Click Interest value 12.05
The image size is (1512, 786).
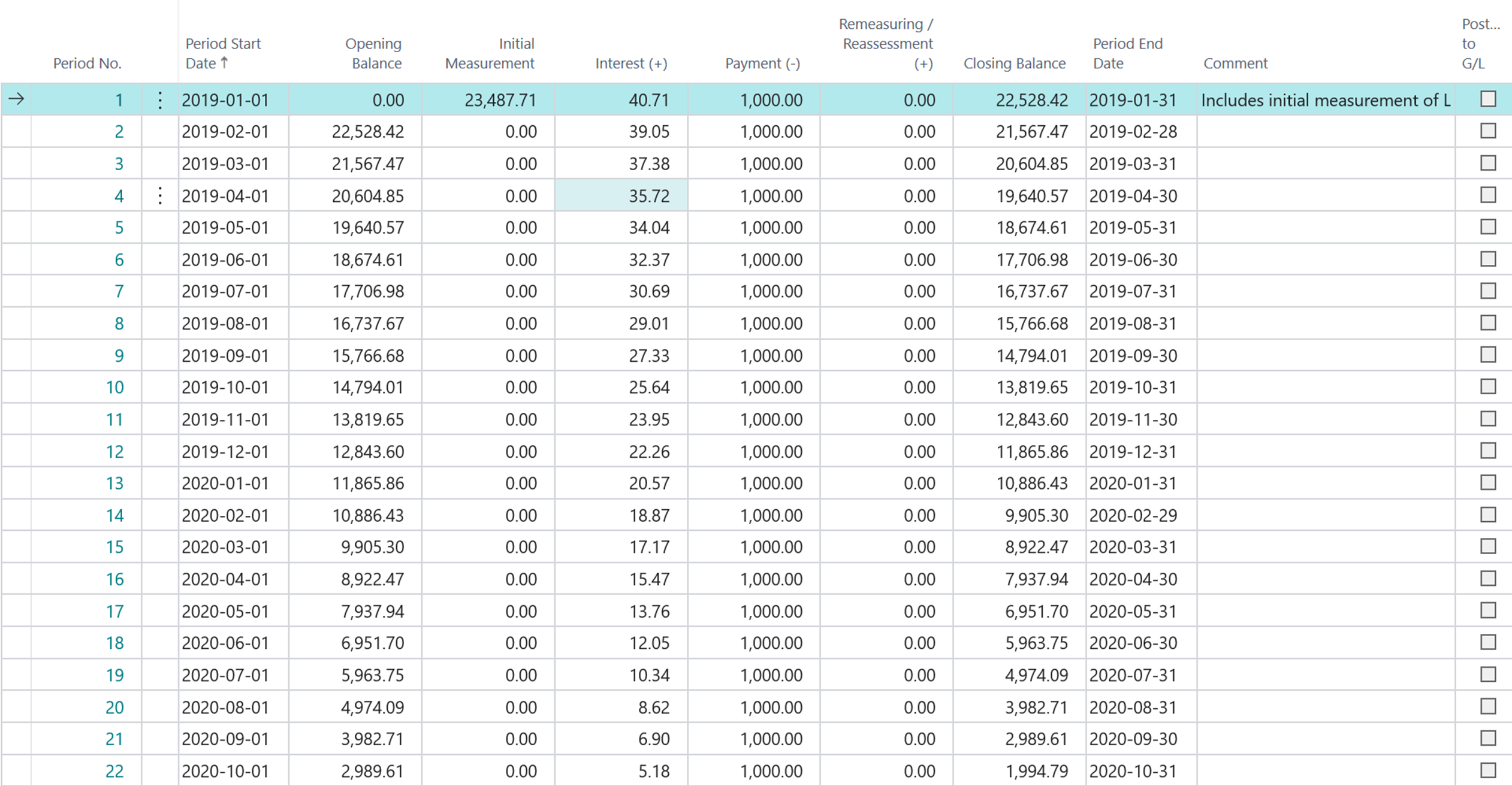point(649,643)
